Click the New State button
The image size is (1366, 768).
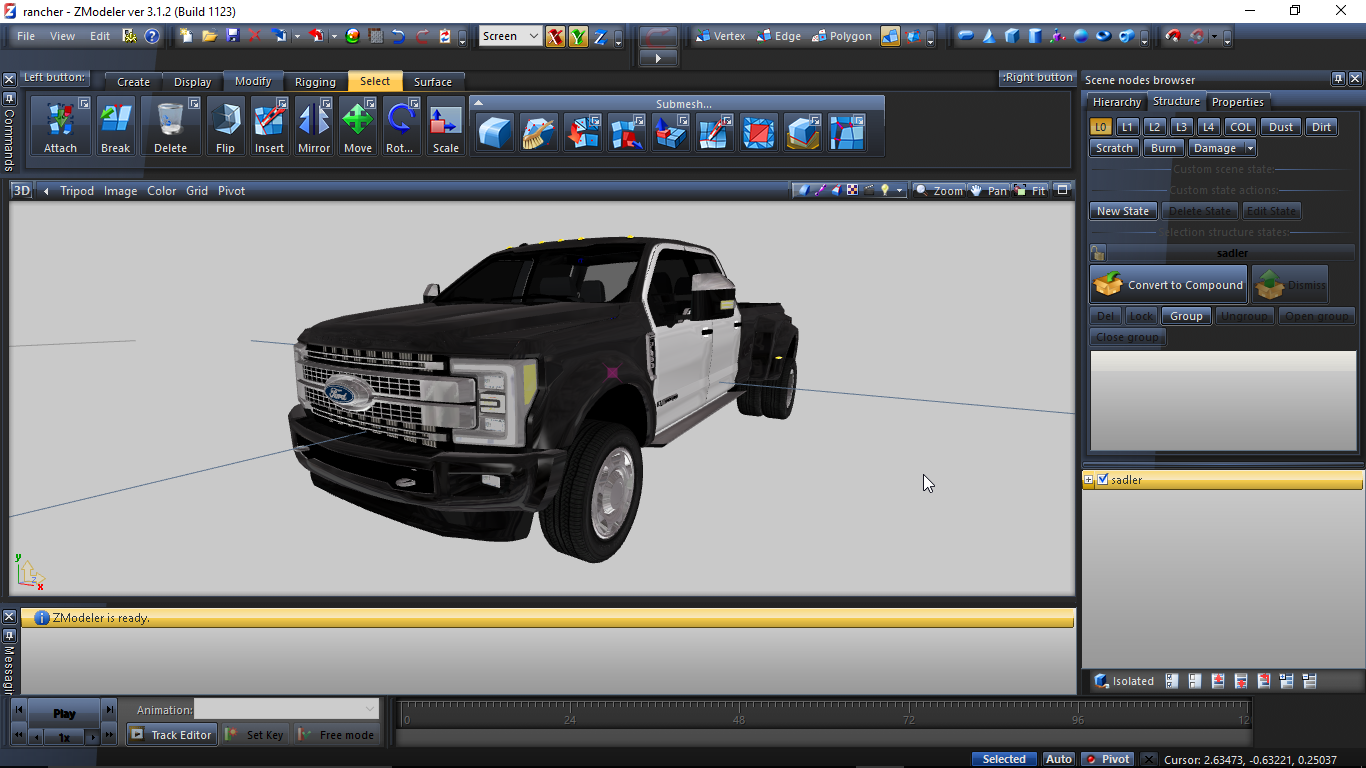[x=1122, y=211]
